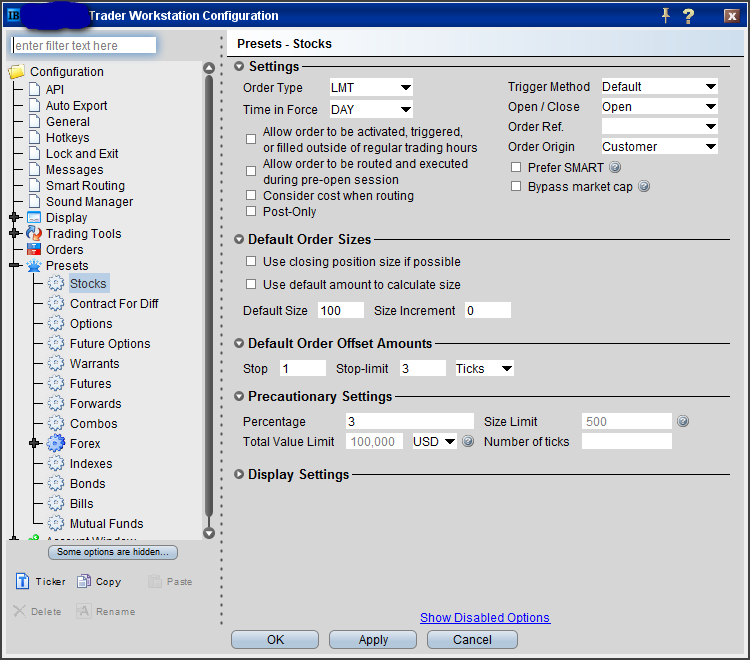Open Smart Routing configuration page

[85, 186]
